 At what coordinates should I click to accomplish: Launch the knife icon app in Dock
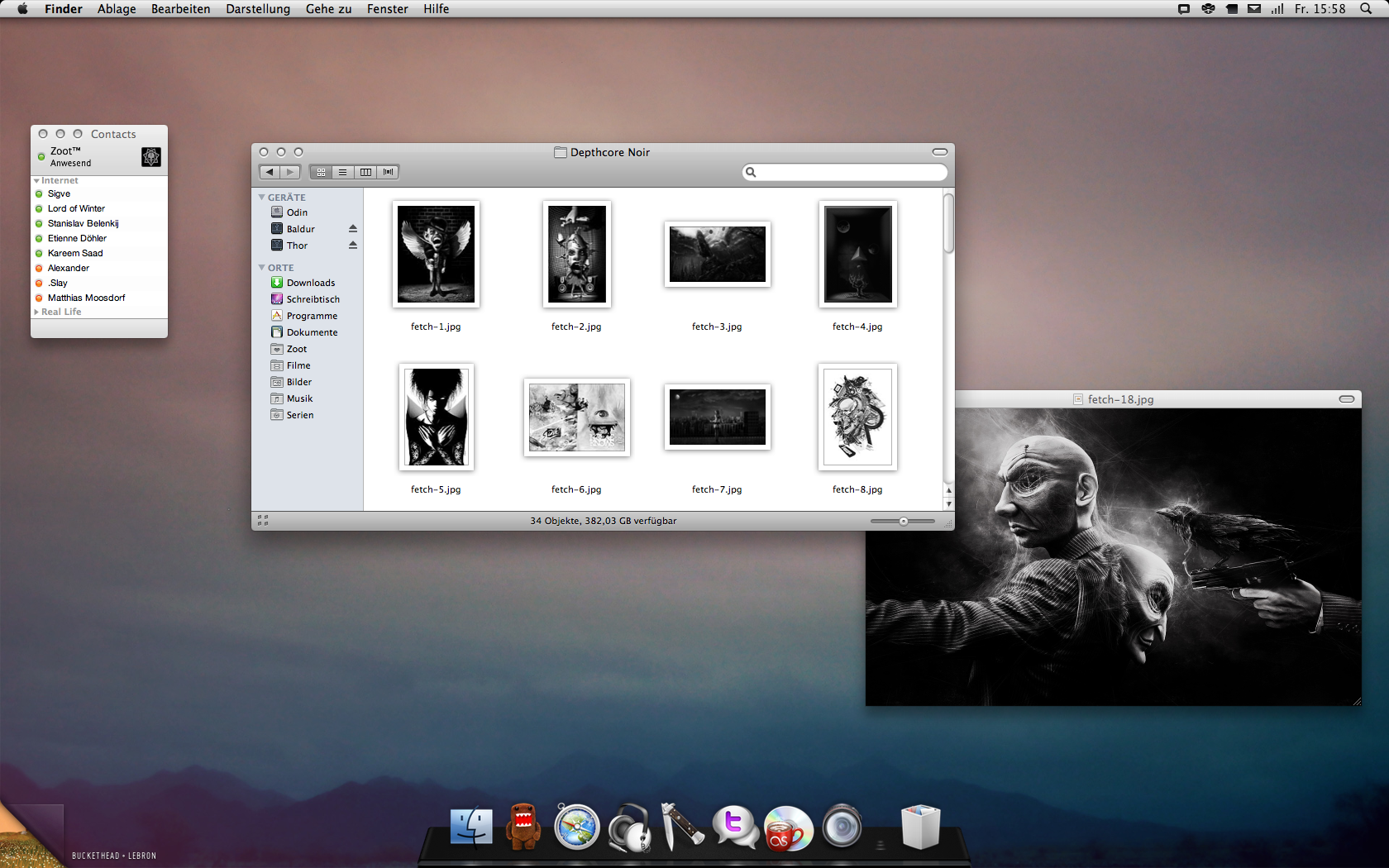point(682,827)
